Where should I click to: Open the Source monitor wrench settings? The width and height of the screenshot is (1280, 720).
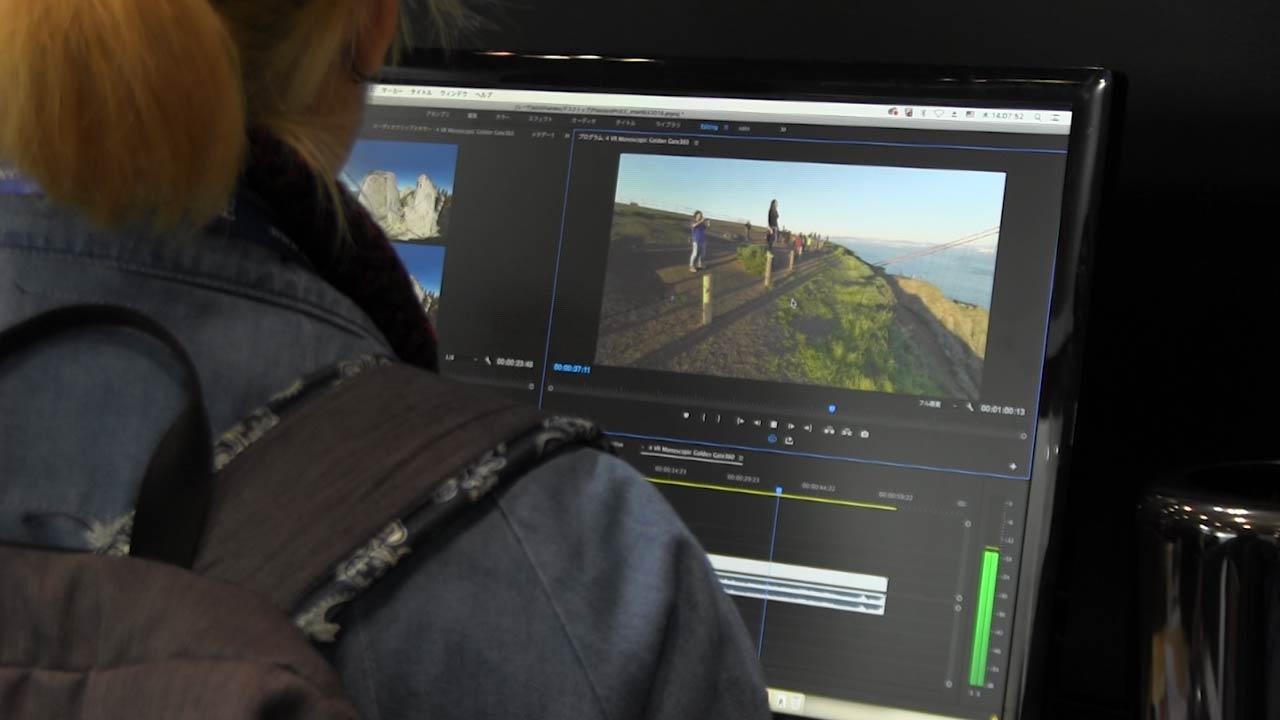click(487, 359)
